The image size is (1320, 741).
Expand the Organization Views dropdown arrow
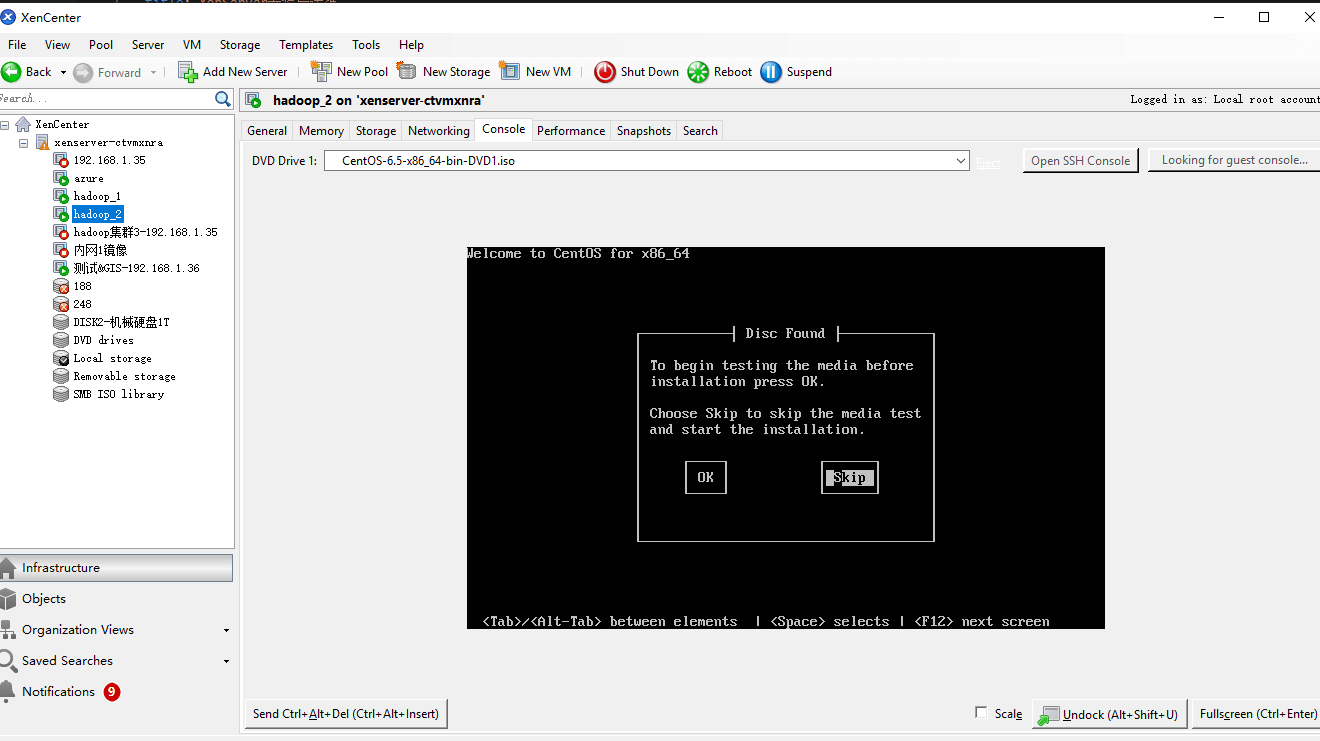coord(226,631)
